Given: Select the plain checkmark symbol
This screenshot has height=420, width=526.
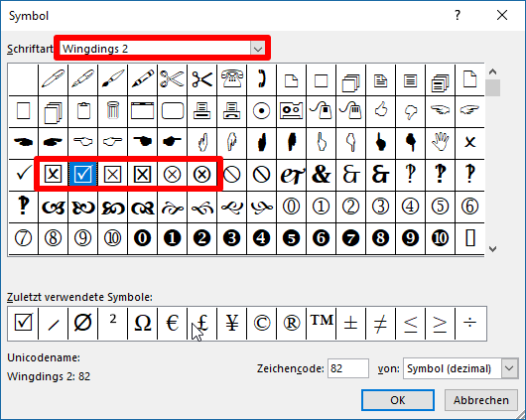Looking at the screenshot, I should pyautogui.click(x=23, y=174).
